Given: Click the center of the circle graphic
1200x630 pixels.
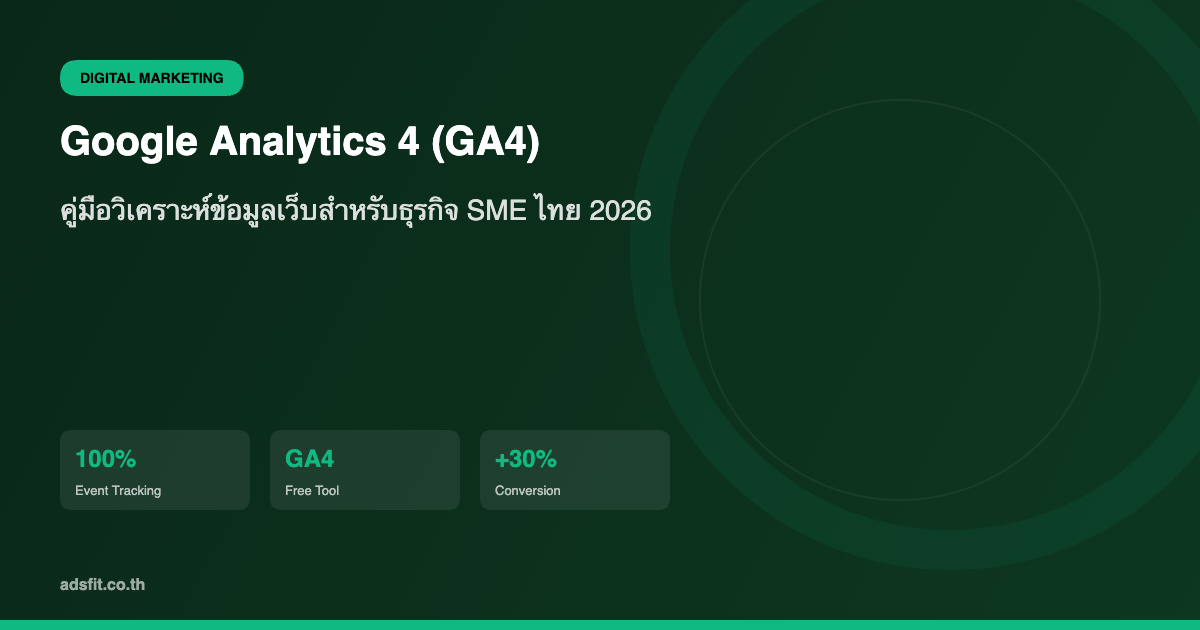Looking at the screenshot, I should pyautogui.click(x=900, y=300).
